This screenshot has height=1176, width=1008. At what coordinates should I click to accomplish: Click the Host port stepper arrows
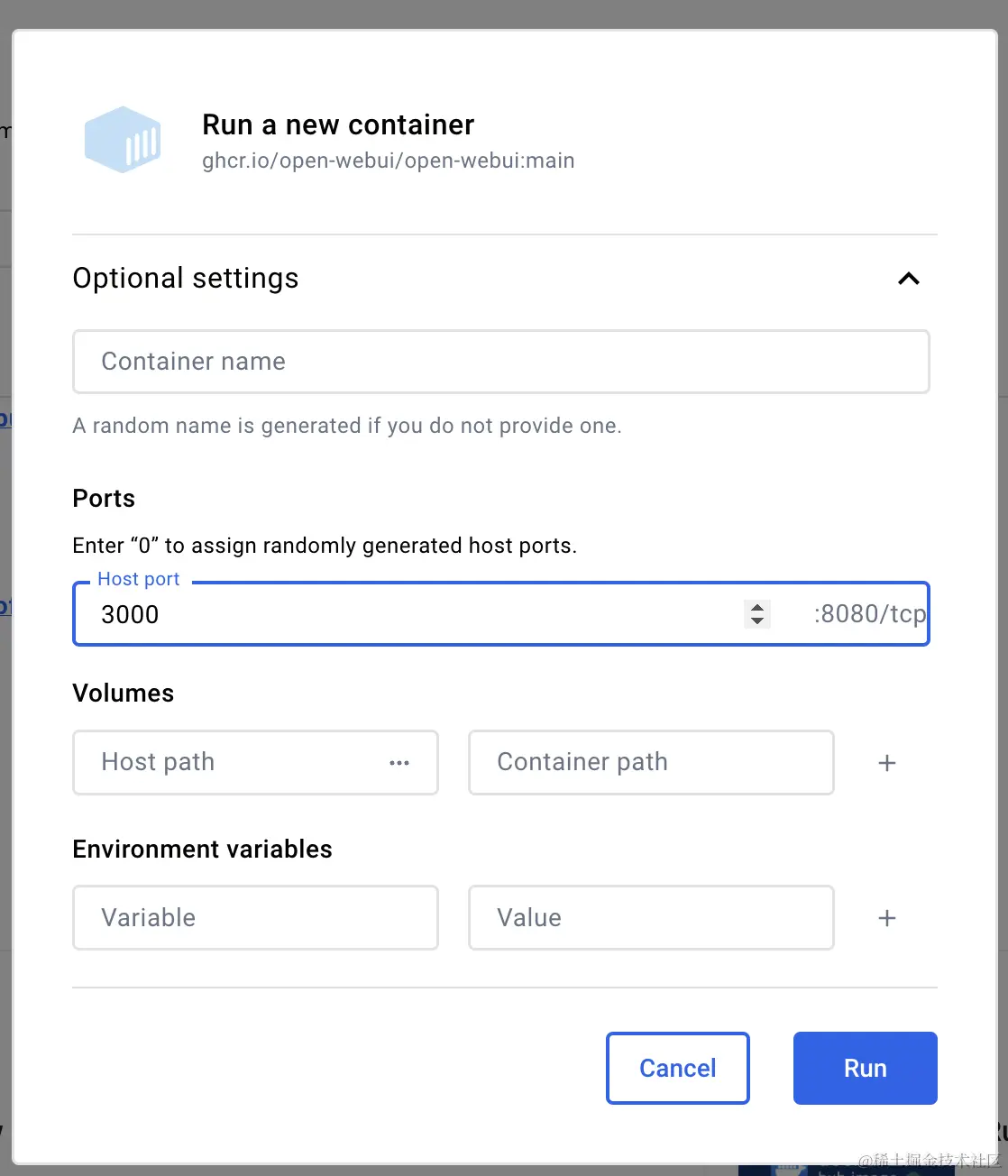click(757, 614)
